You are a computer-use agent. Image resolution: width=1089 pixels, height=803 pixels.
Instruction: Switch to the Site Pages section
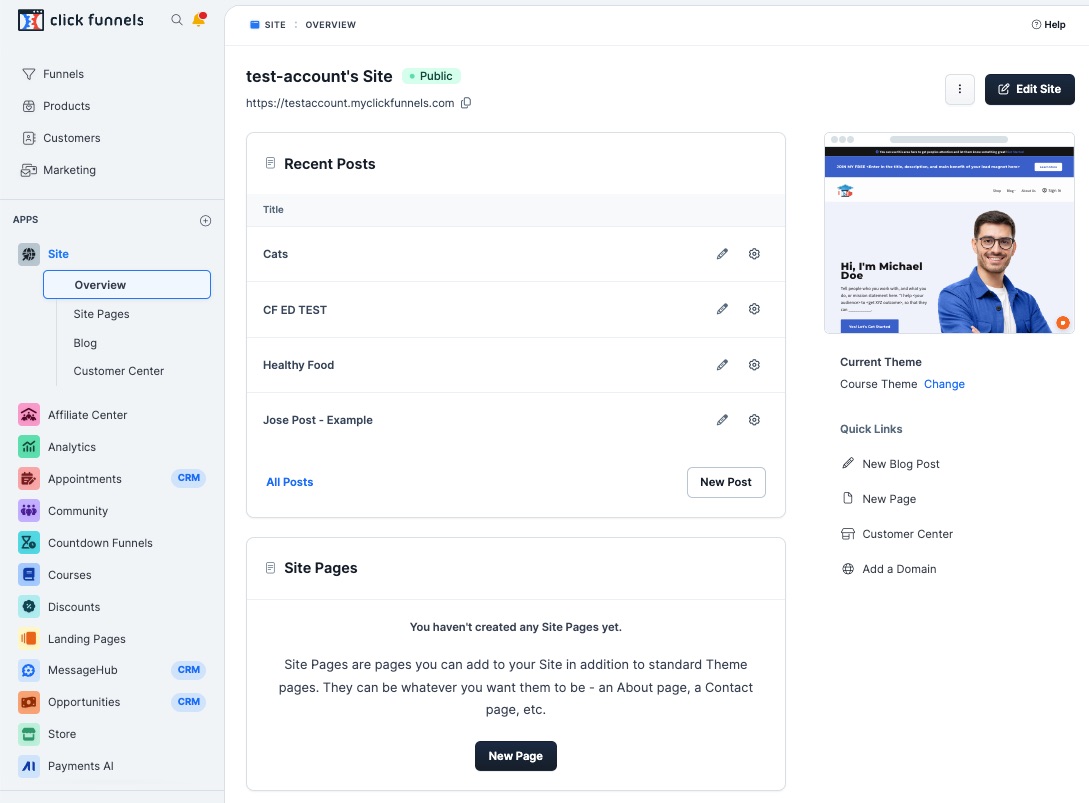(x=101, y=313)
